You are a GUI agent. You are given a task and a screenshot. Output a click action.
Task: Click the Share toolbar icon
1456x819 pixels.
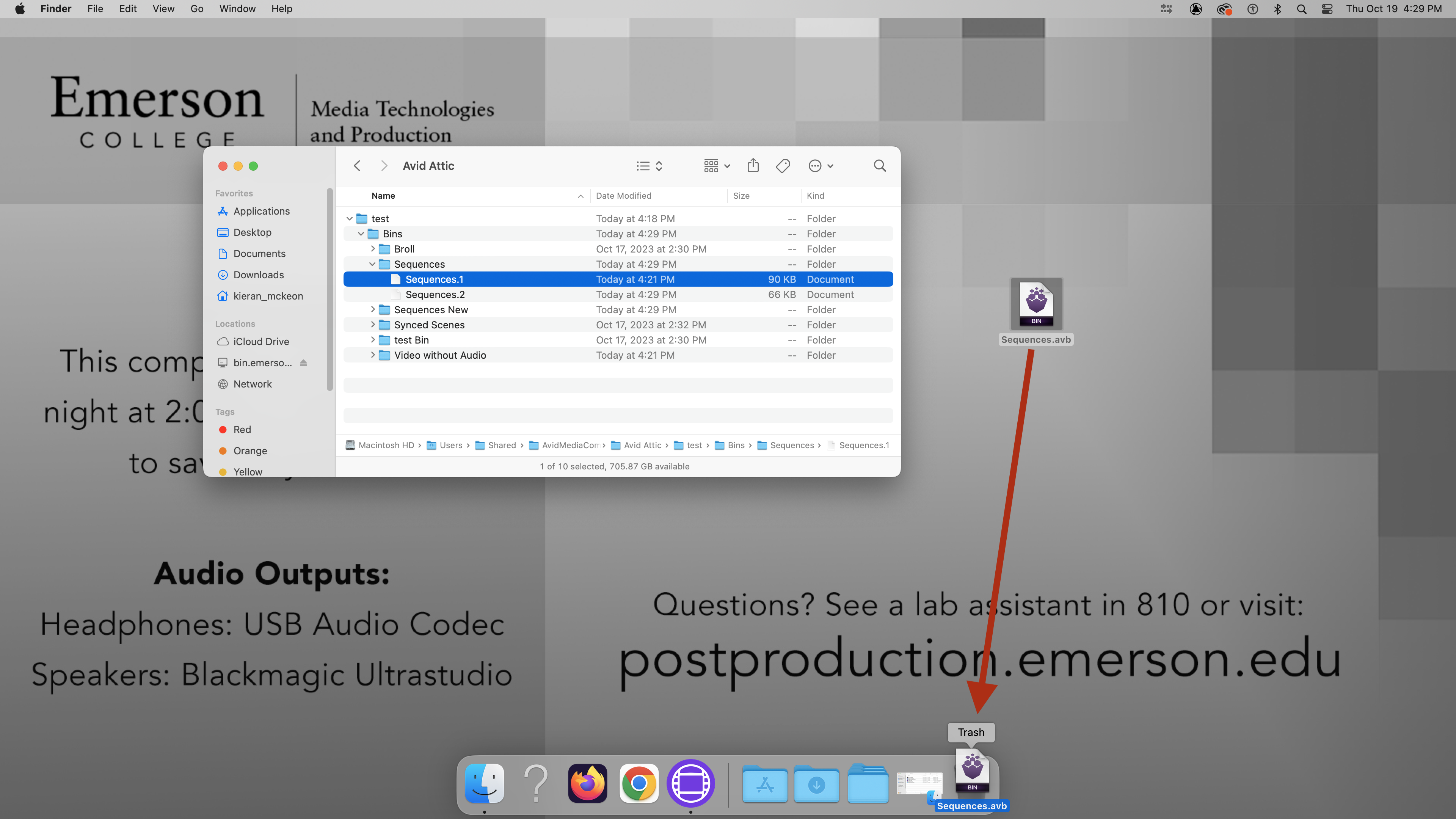[753, 166]
